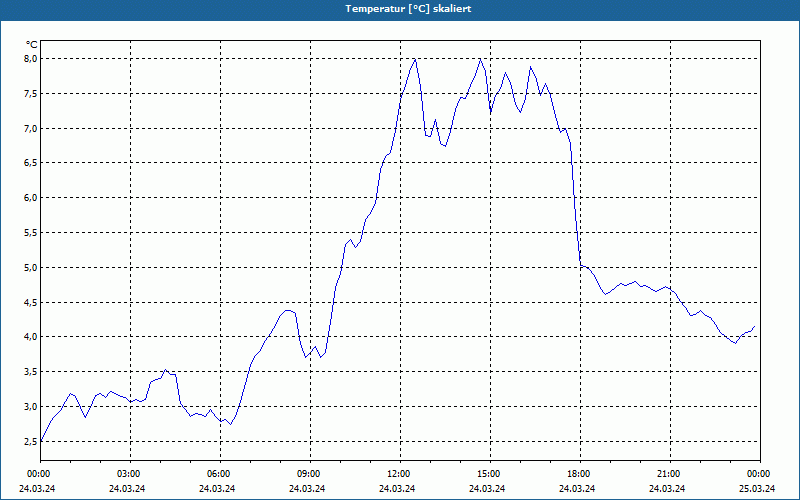800x500 pixels.
Task: Click the 09:00 time label
Action: (310, 474)
